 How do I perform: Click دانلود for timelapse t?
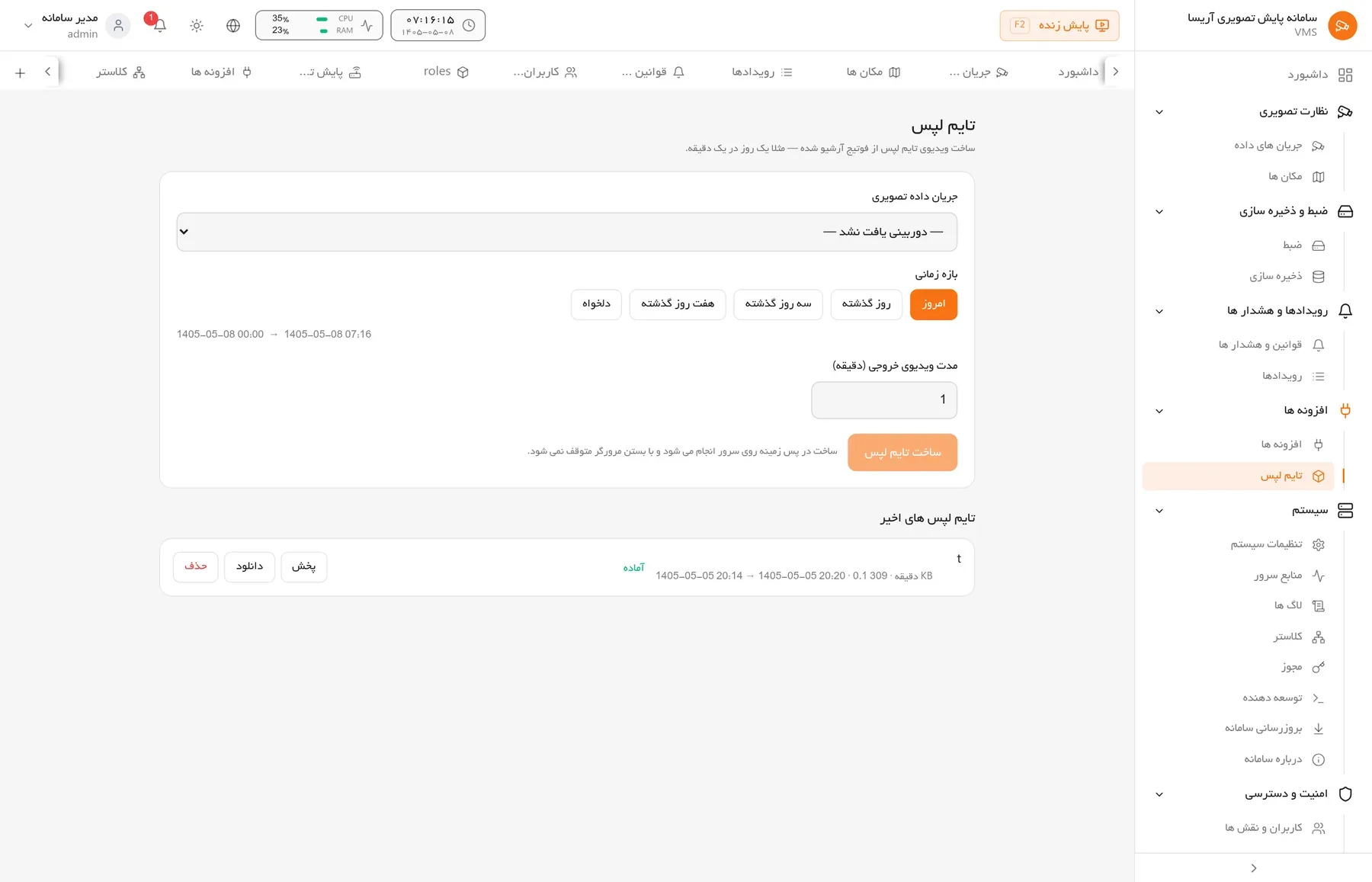(249, 566)
